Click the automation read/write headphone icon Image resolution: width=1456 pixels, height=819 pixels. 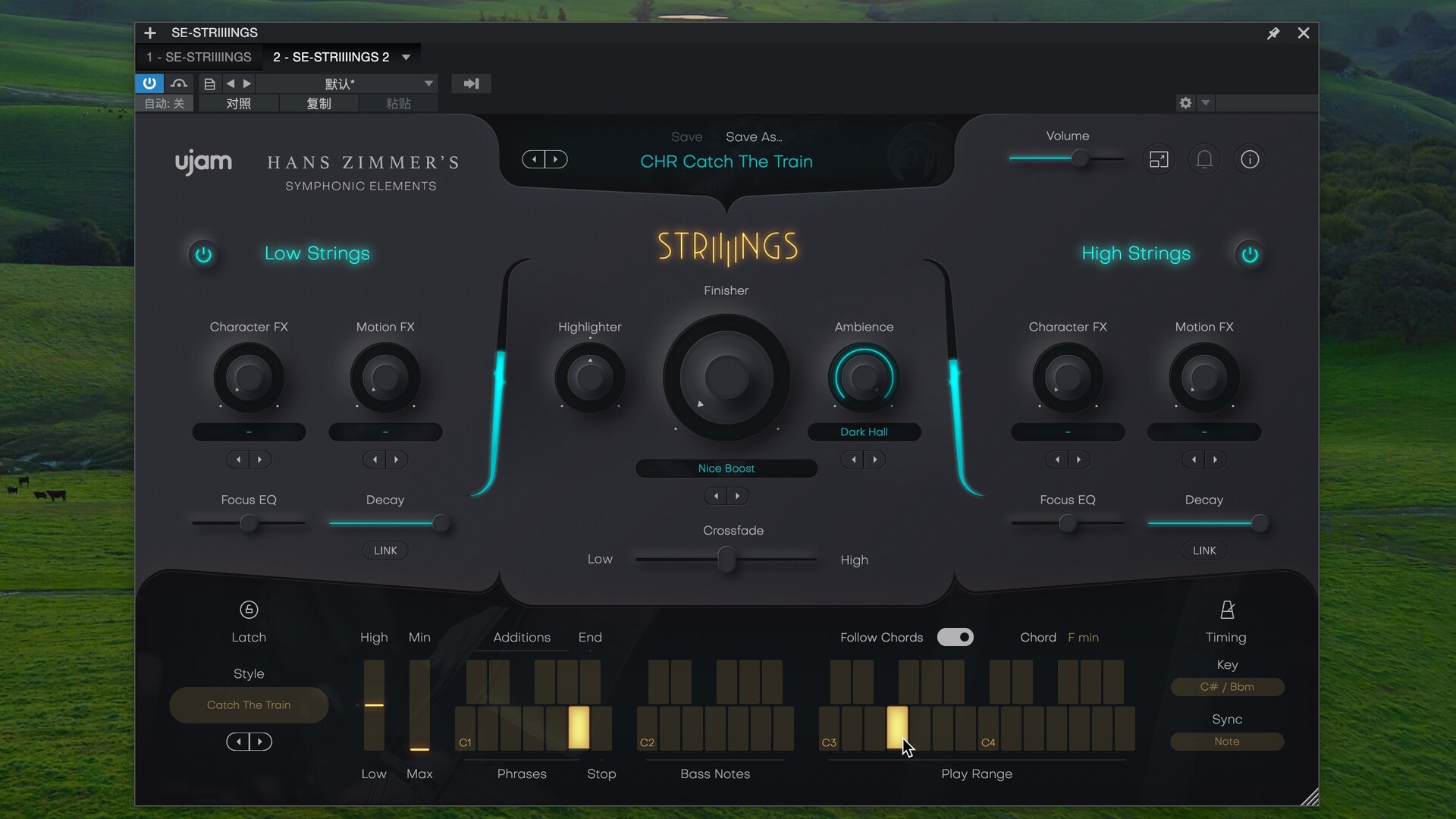click(x=179, y=83)
